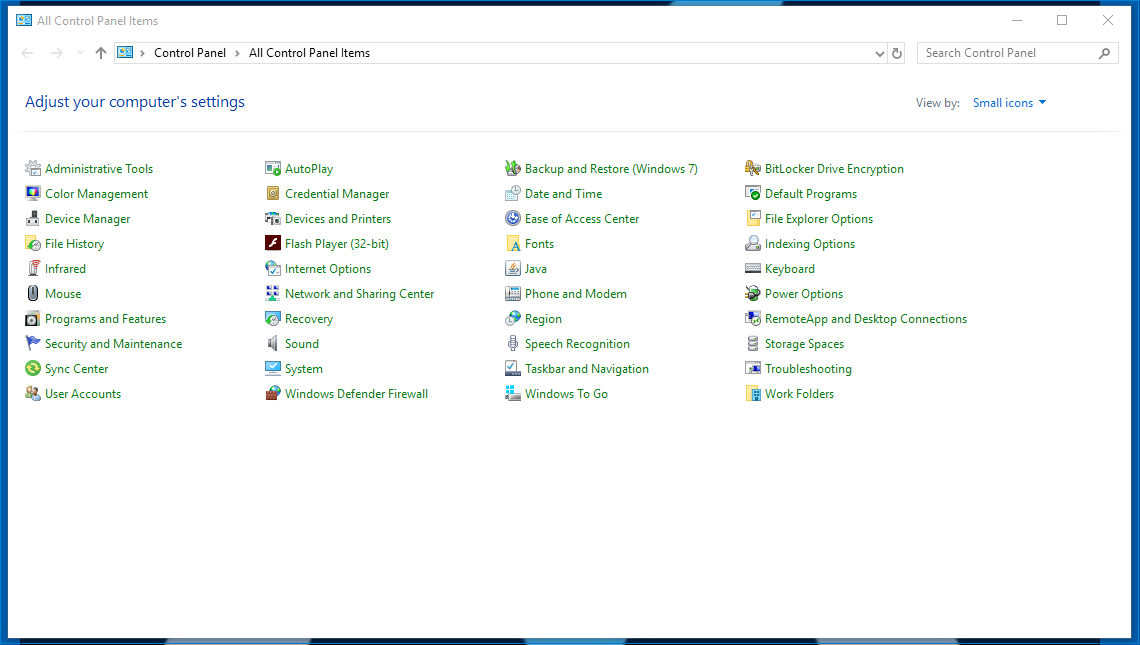This screenshot has width=1140, height=645.
Task: Expand the chevron before Control Panel breadcrumb
Action: tap(142, 53)
